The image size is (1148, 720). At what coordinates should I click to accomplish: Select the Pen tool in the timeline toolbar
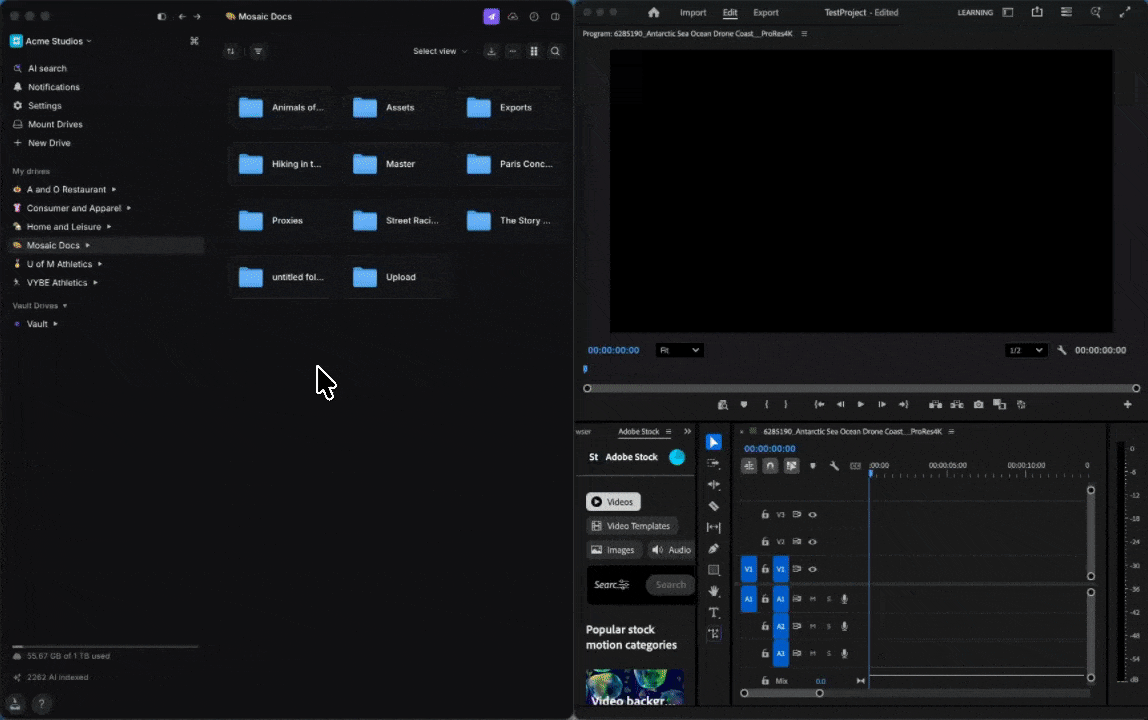coord(713,548)
